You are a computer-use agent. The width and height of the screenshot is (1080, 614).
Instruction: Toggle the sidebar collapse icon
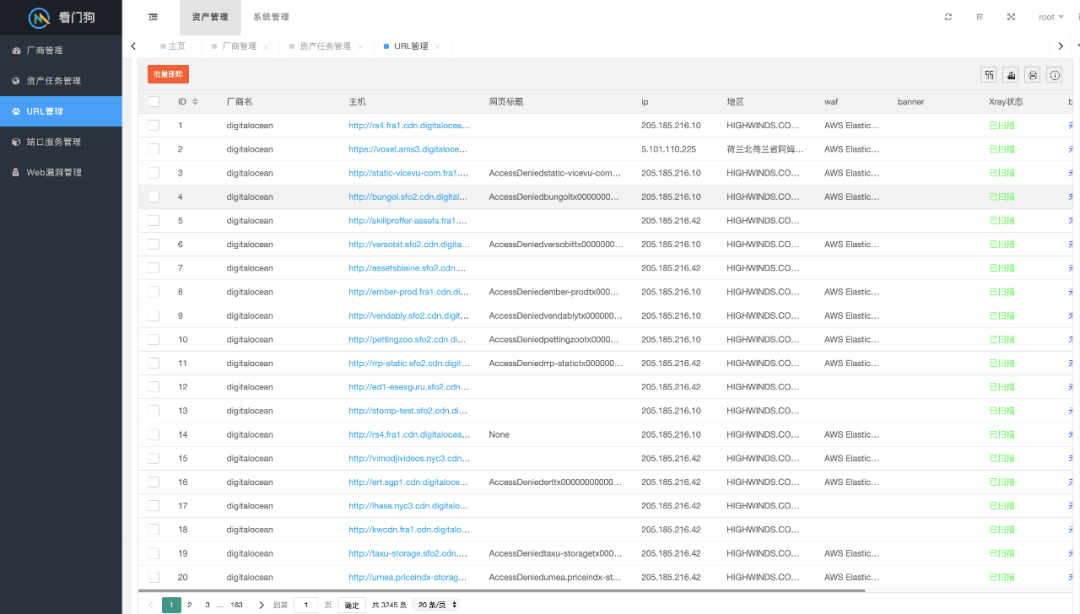coord(153,17)
